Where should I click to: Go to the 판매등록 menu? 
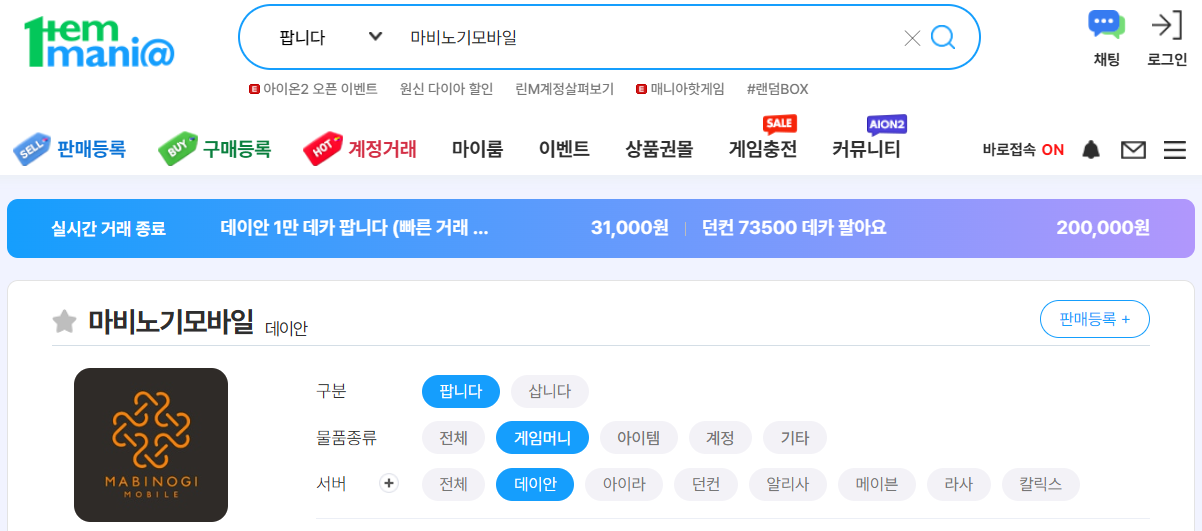pos(91,150)
